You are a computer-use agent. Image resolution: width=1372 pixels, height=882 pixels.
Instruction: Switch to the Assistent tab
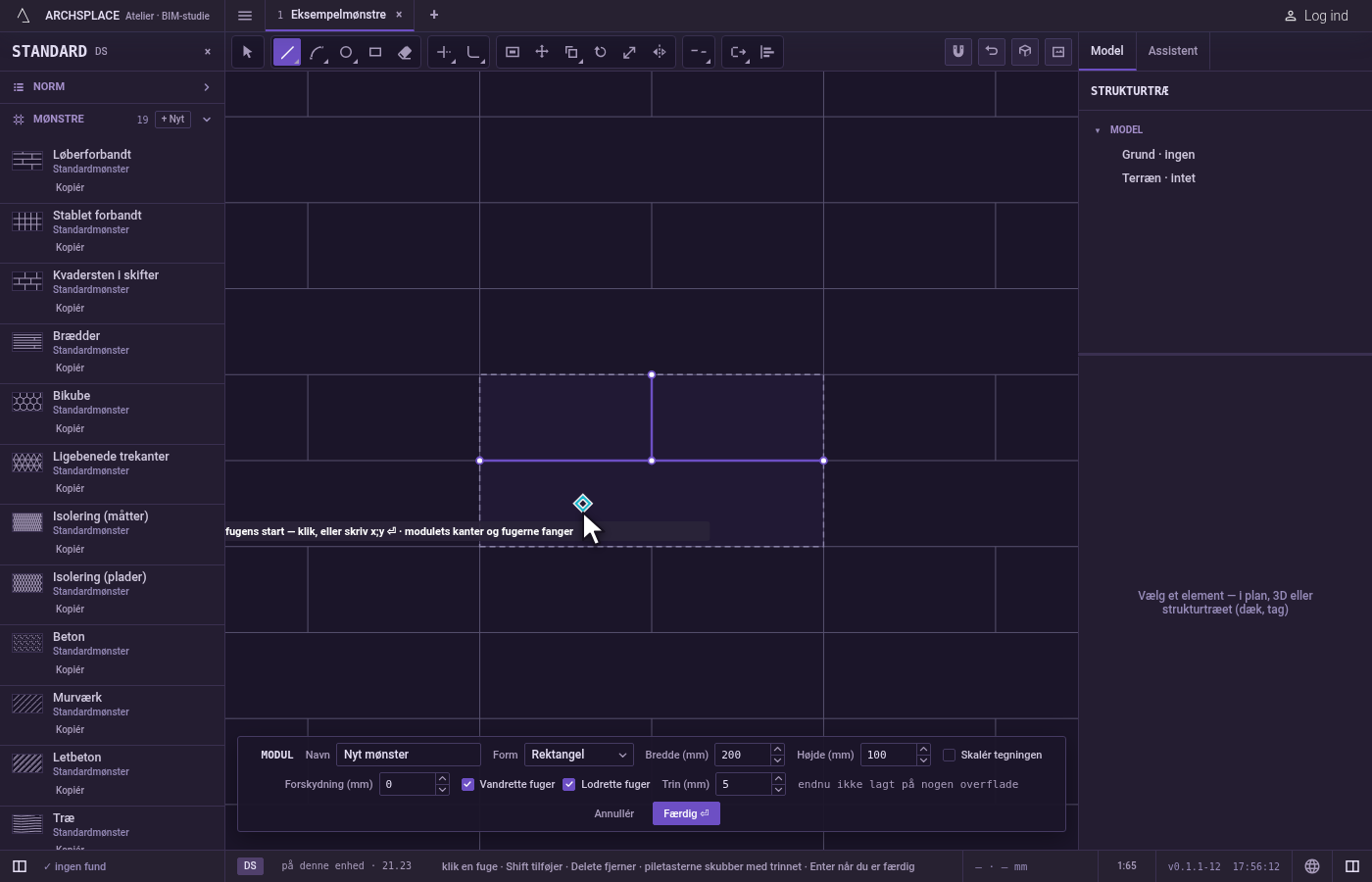click(1173, 51)
